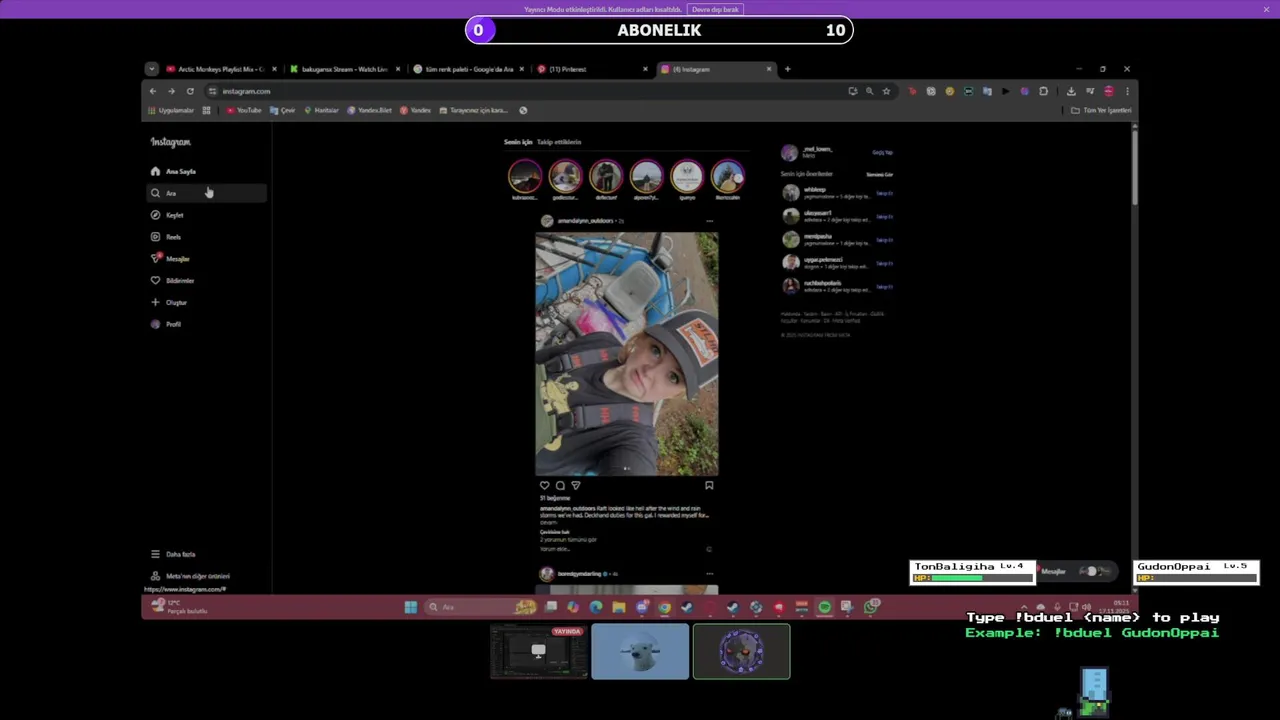This screenshot has height=720, width=1280.
Task: Open Uygulamalar apps shortcut
Action: point(171,110)
